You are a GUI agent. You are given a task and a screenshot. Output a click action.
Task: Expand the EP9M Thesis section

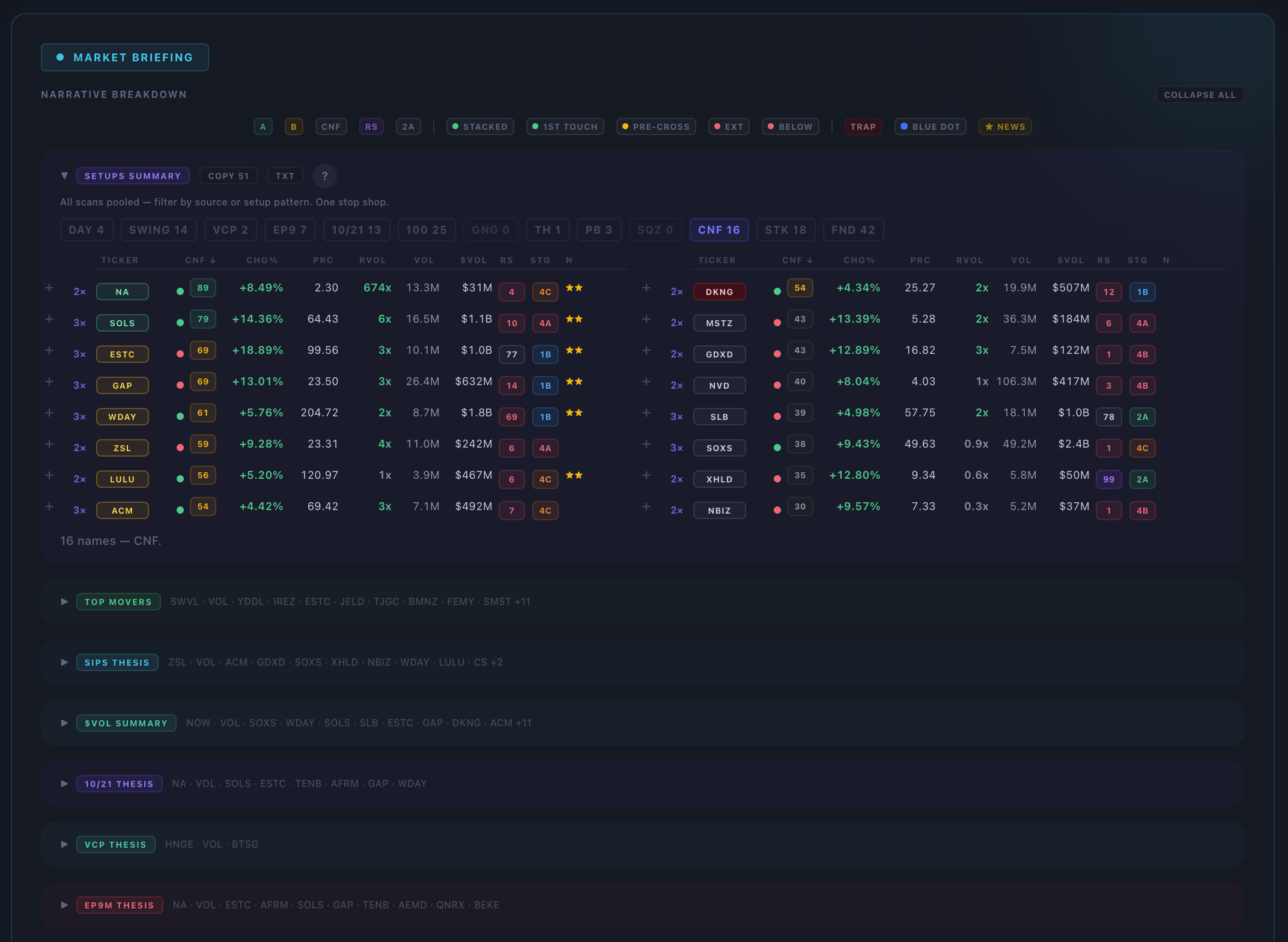click(64, 905)
